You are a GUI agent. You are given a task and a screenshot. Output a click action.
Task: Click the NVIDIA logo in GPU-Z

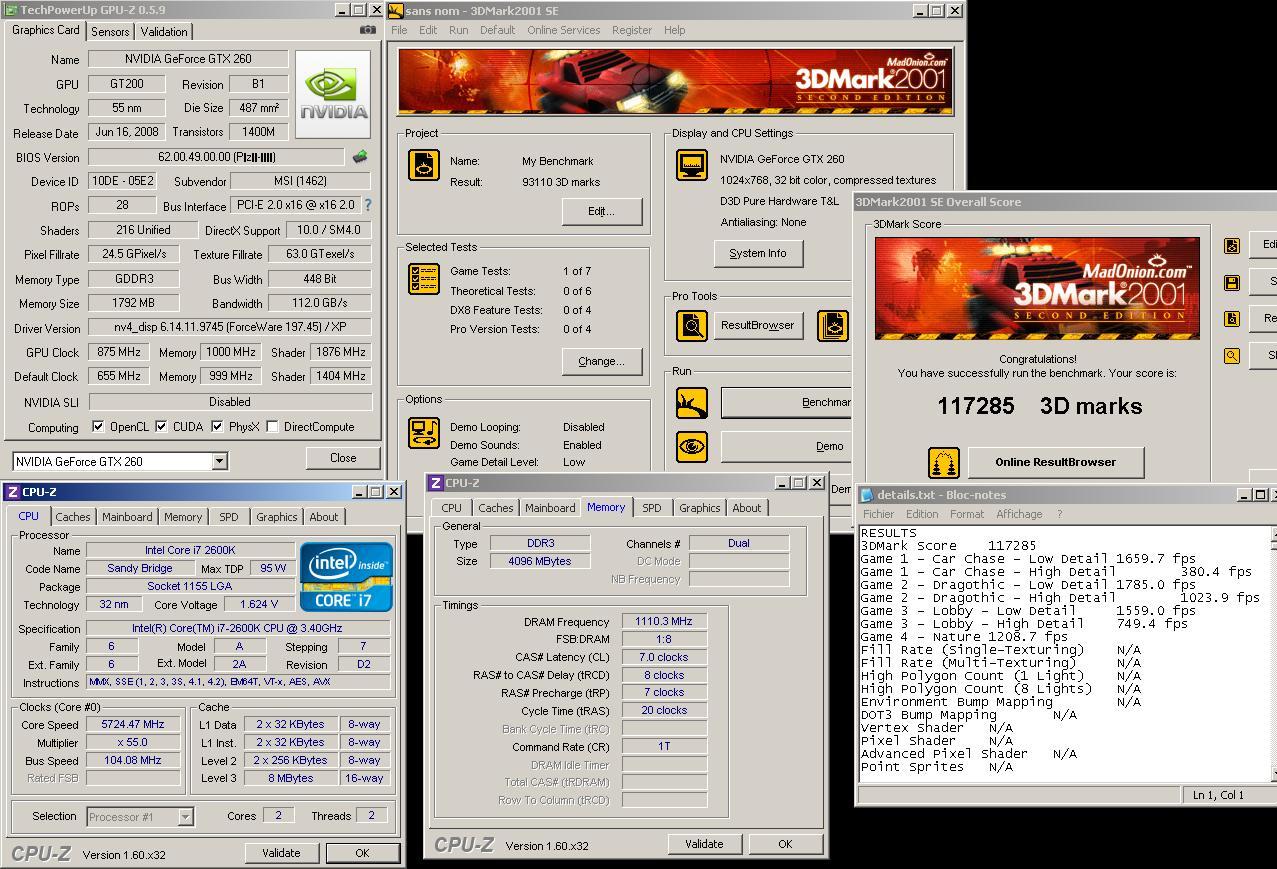[x=333, y=96]
